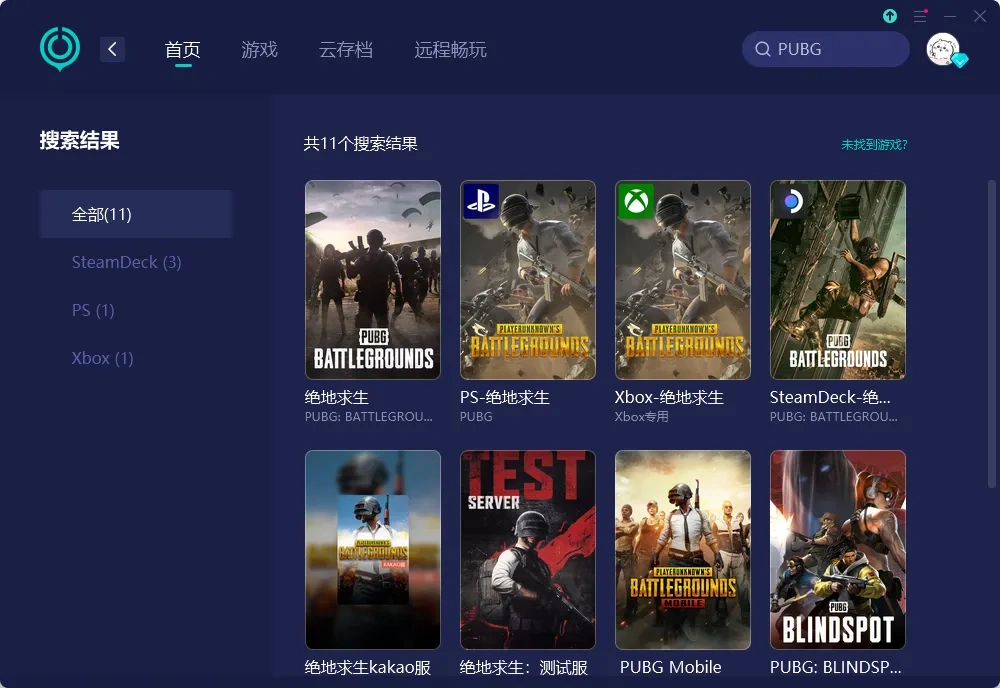Open the hamburger menu with notification dot
The height and width of the screenshot is (688, 1000).
pos(920,16)
